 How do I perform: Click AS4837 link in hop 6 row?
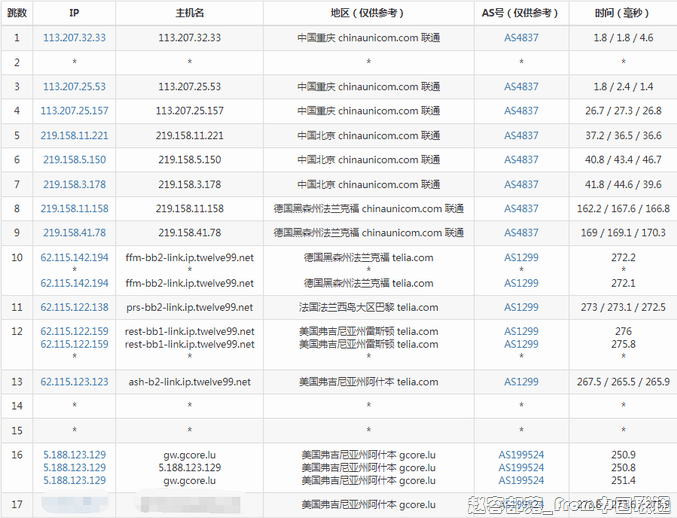521,160
